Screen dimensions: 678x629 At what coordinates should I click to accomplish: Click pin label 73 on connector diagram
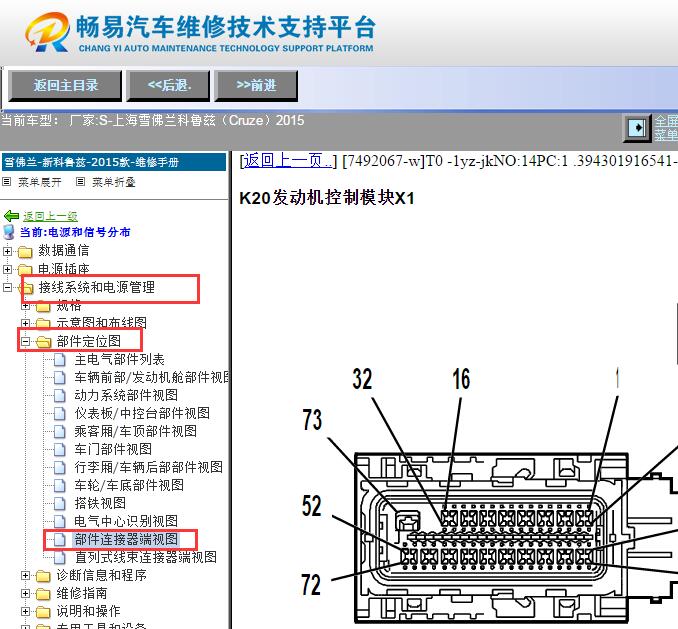312,420
